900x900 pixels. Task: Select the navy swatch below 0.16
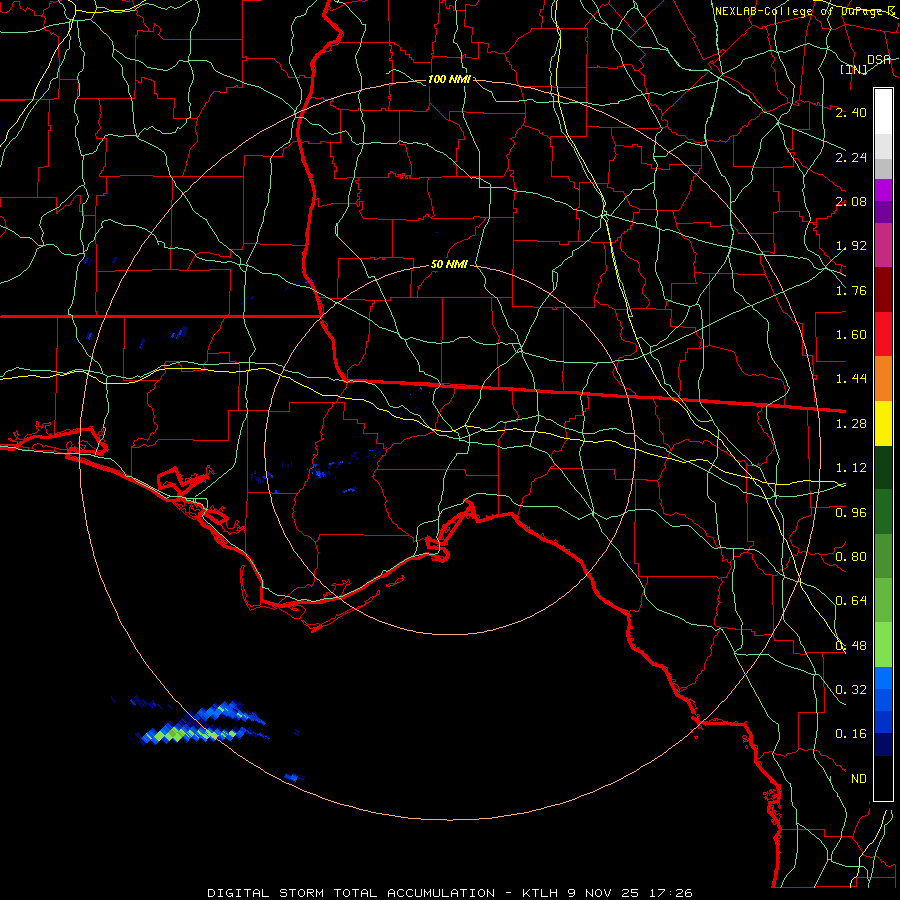tap(883, 745)
